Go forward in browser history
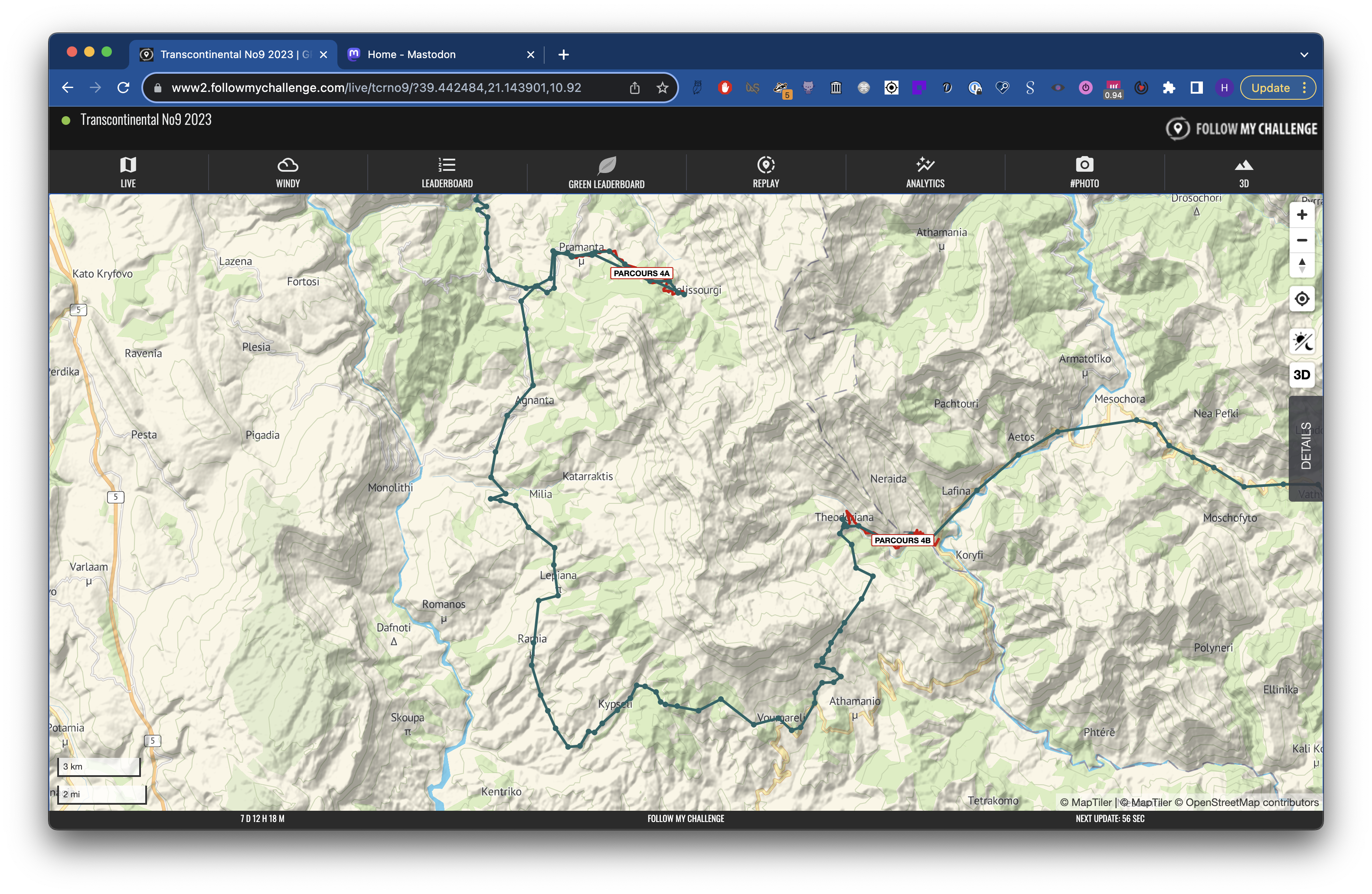This screenshot has height=894, width=1372. [95, 88]
